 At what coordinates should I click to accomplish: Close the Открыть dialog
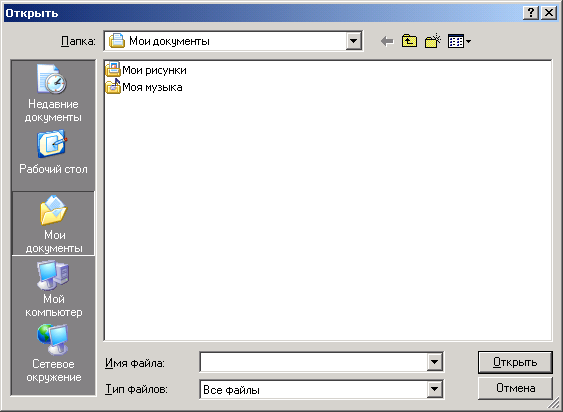549,13
